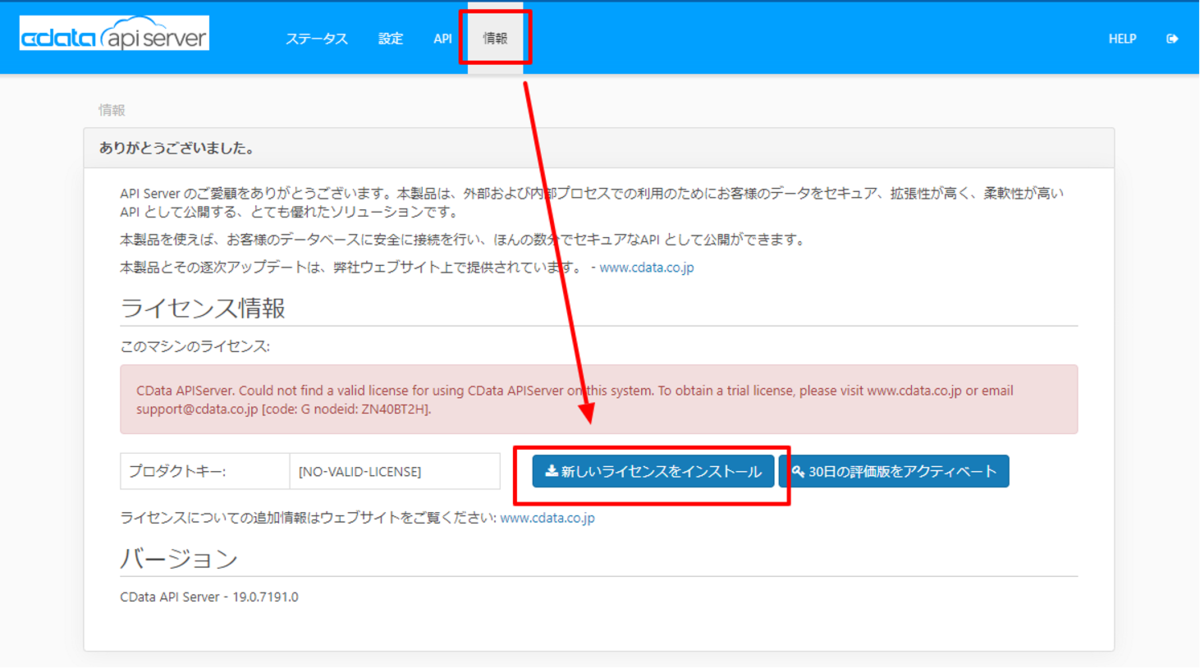
Task: Click the ライセンス情報 heading
Action: tap(203, 308)
